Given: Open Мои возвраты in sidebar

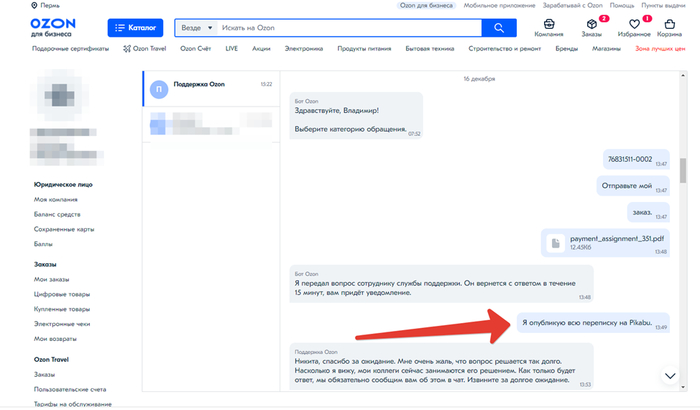Looking at the screenshot, I should [x=55, y=339].
